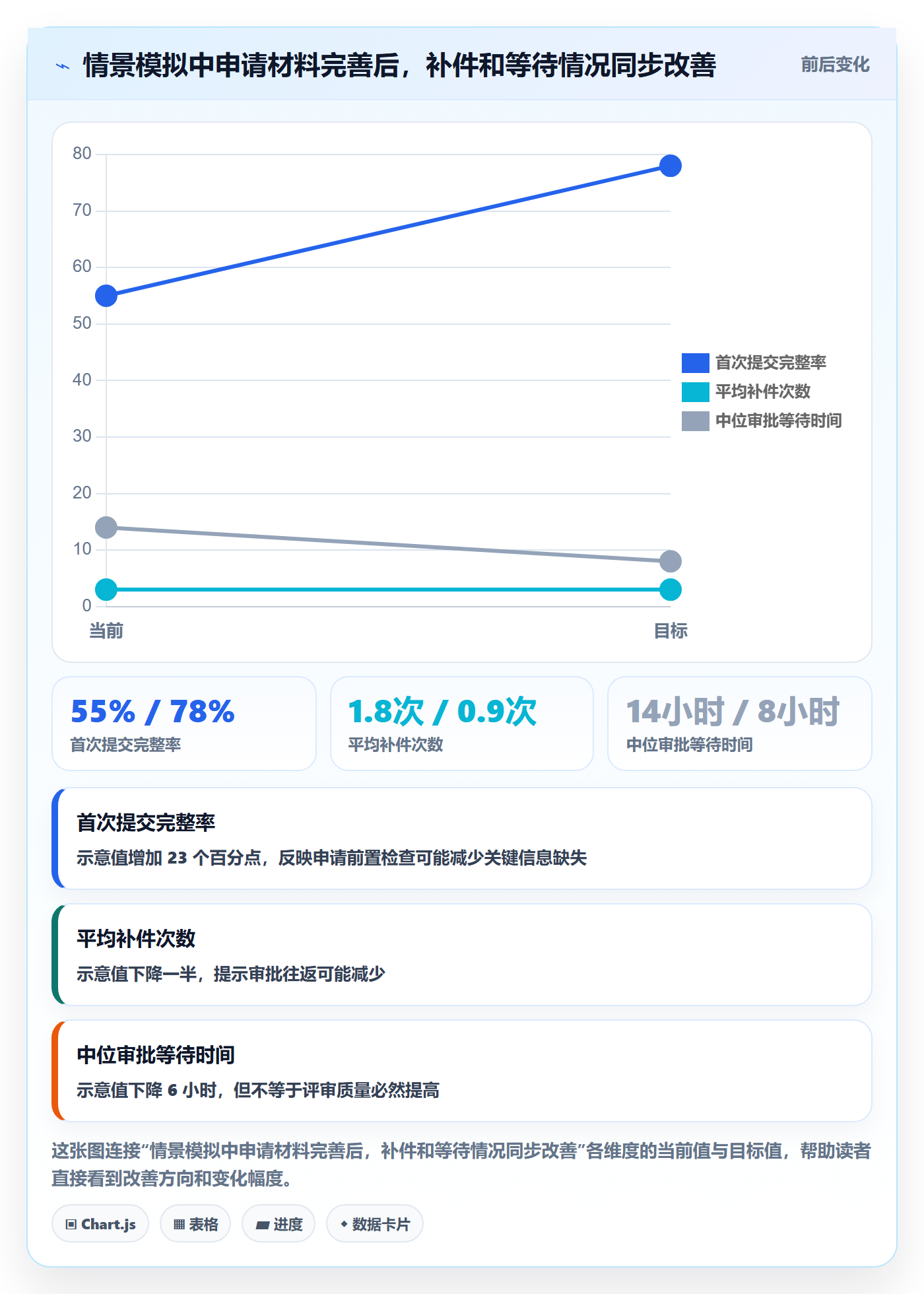
Task: Click the main title 情景模拟中申请材料完善后
Action: (x=399, y=65)
